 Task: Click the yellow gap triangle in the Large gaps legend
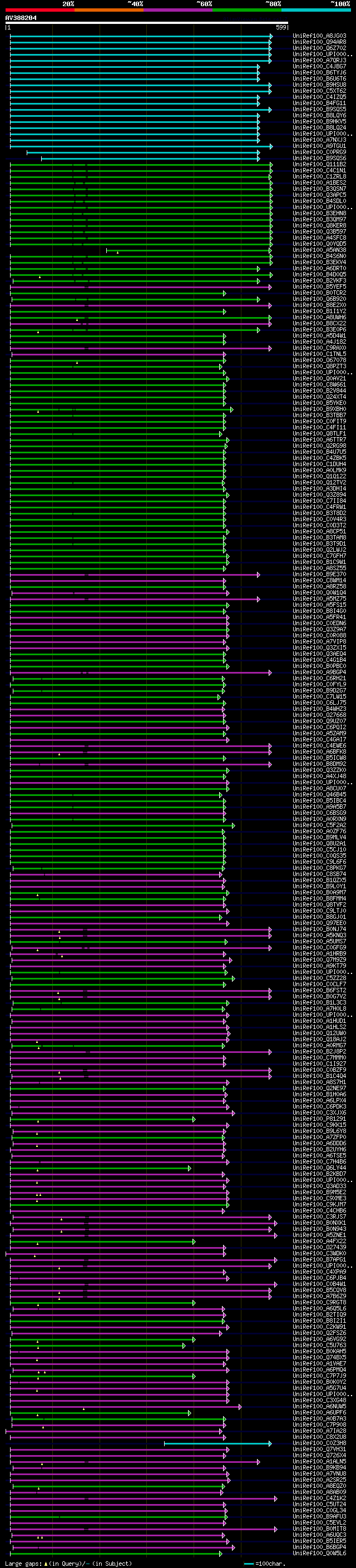pyautogui.click(x=46, y=1563)
